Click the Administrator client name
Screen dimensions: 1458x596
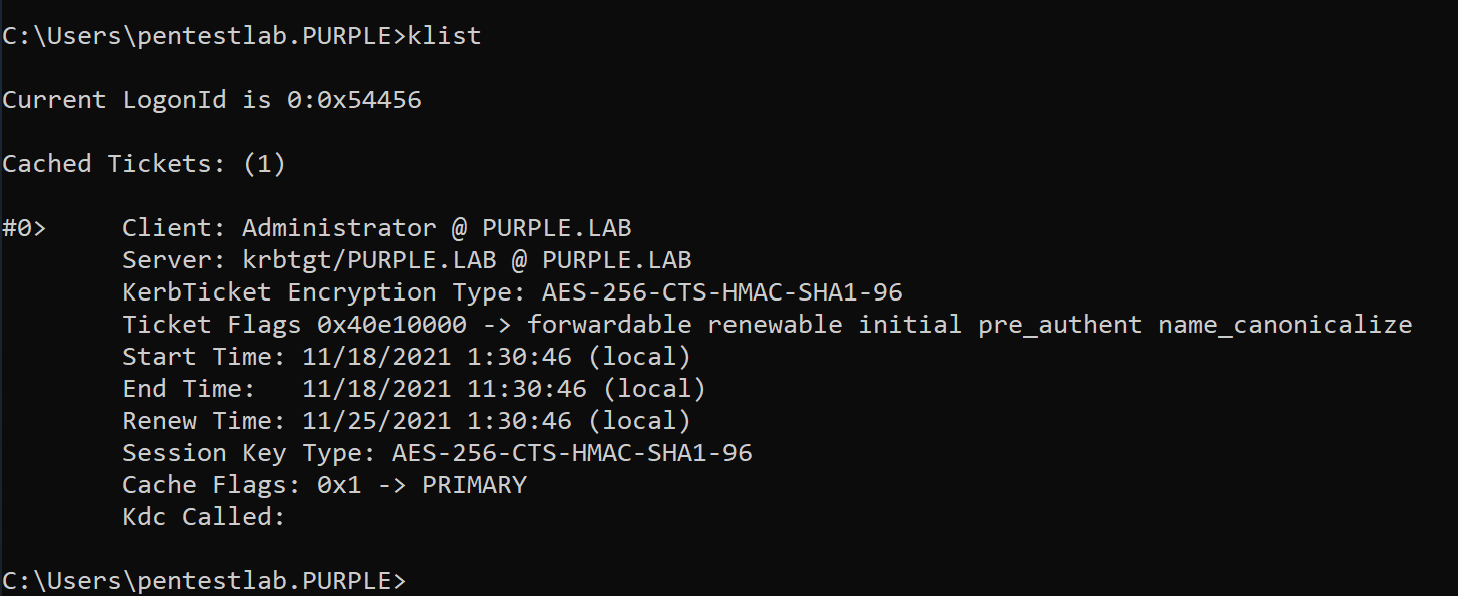[x=339, y=228]
